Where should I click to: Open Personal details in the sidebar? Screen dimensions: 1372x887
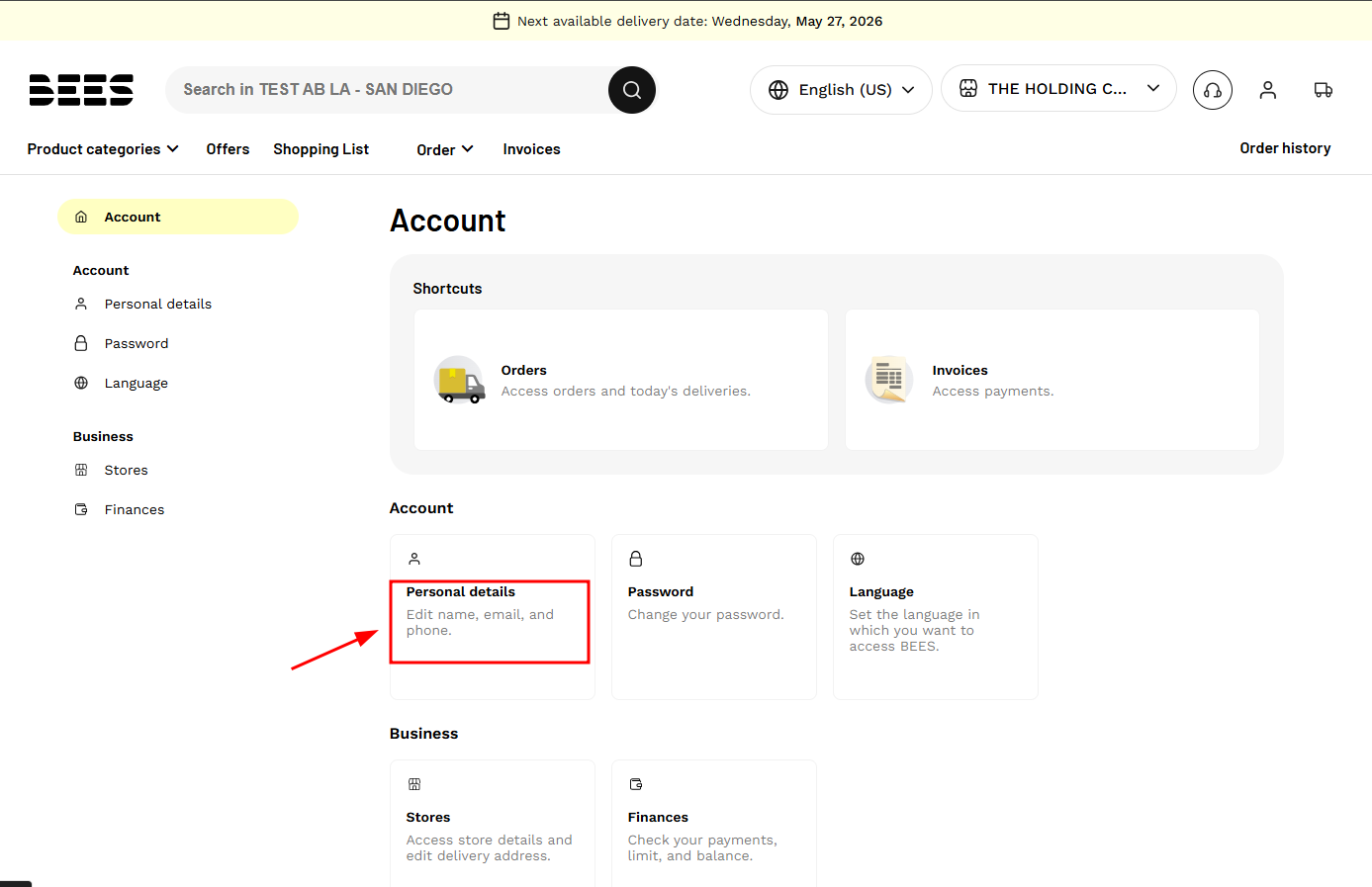[x=158, y=304]
